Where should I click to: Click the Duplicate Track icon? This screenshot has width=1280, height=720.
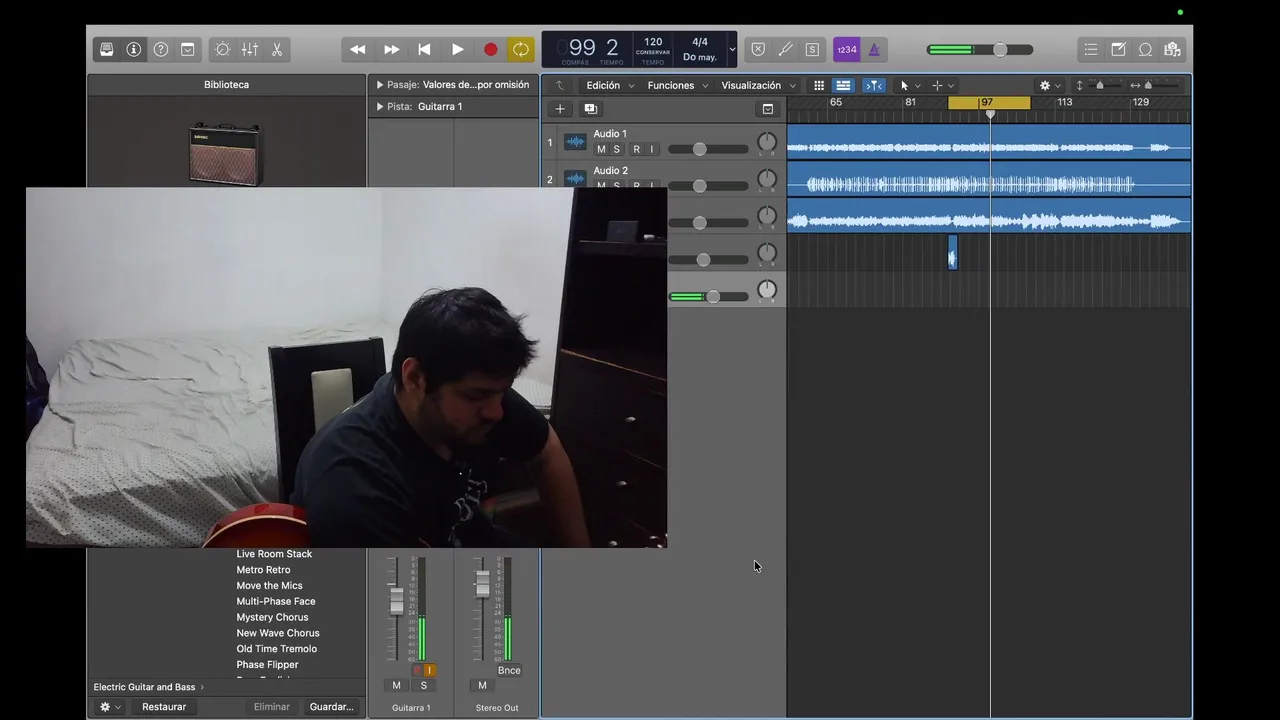(590, 108)
